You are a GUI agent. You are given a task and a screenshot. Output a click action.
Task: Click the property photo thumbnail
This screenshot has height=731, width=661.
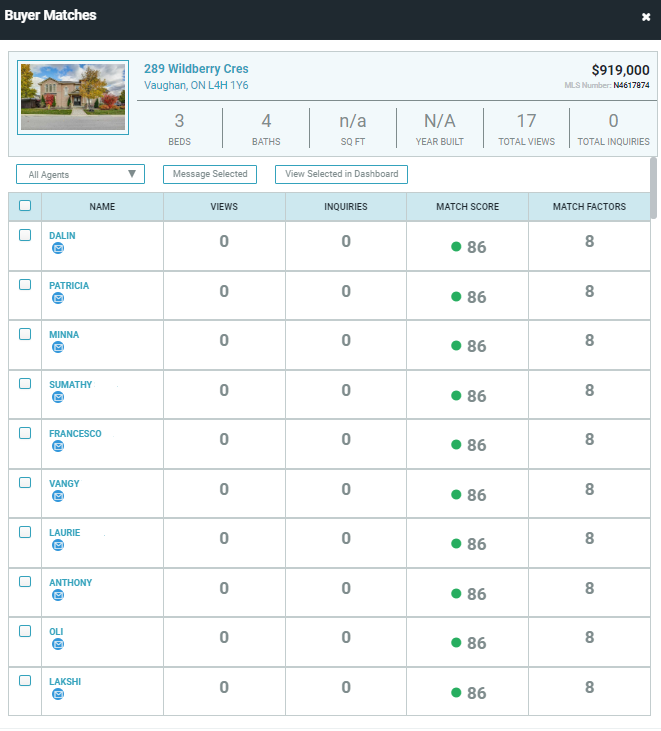tap(73, 97)
